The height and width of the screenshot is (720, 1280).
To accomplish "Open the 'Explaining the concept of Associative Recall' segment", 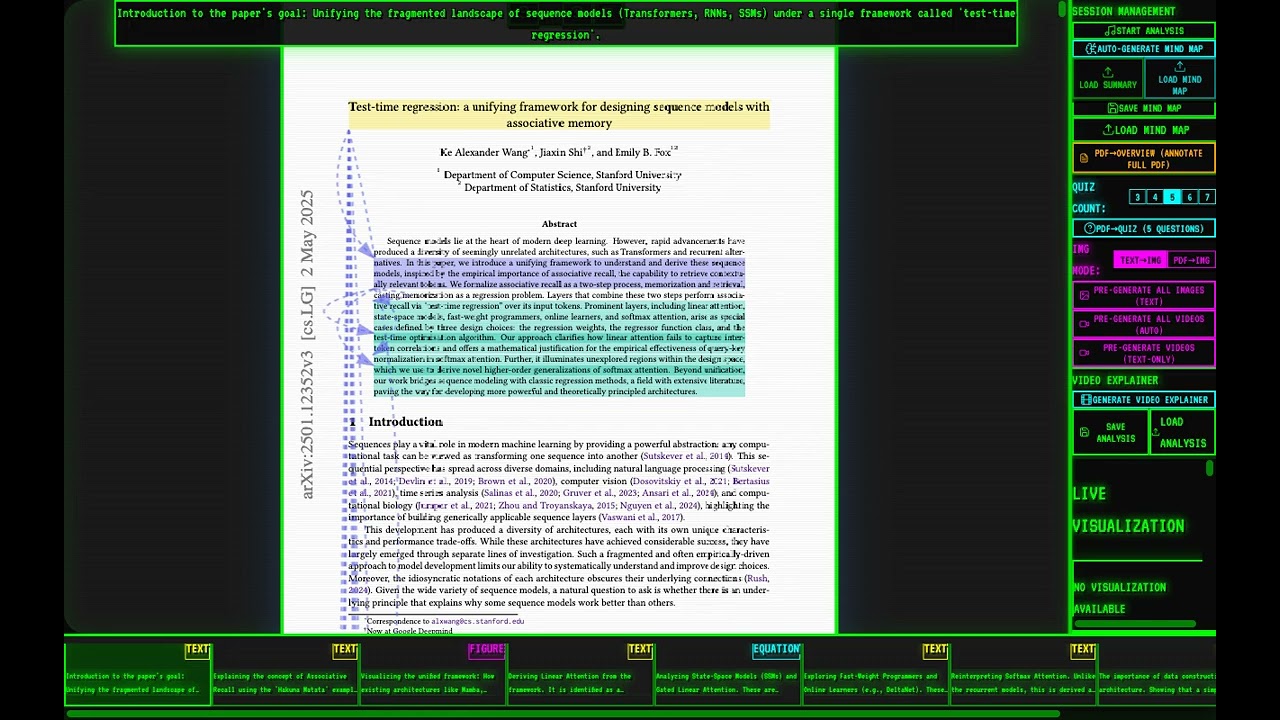I will 286,673.
